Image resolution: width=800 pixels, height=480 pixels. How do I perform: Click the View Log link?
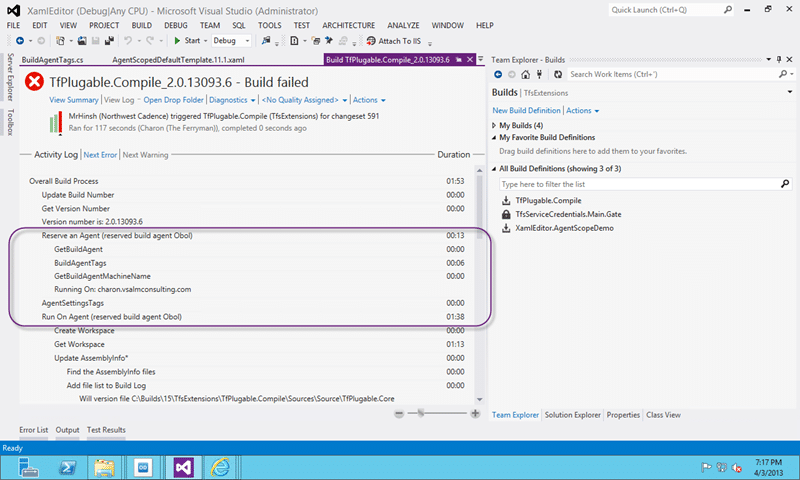click(119, 100)
